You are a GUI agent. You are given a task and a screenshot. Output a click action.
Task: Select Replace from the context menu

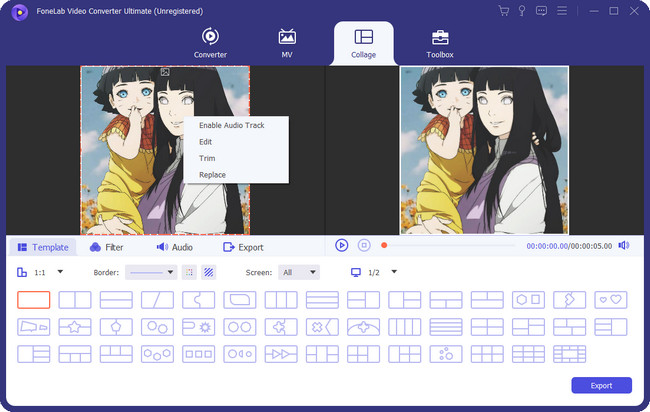[x=212, y=175]
